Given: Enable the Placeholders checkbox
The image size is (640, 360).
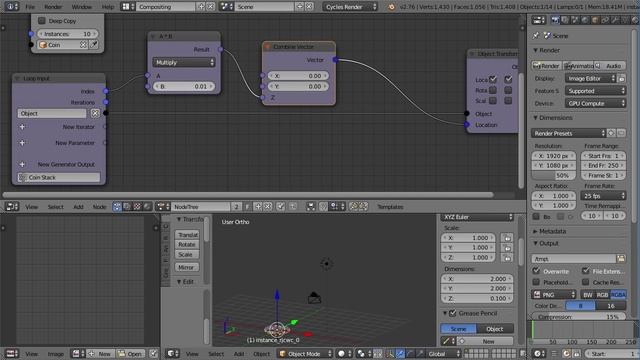Looking at the screenshot, I should pos(536,282).
